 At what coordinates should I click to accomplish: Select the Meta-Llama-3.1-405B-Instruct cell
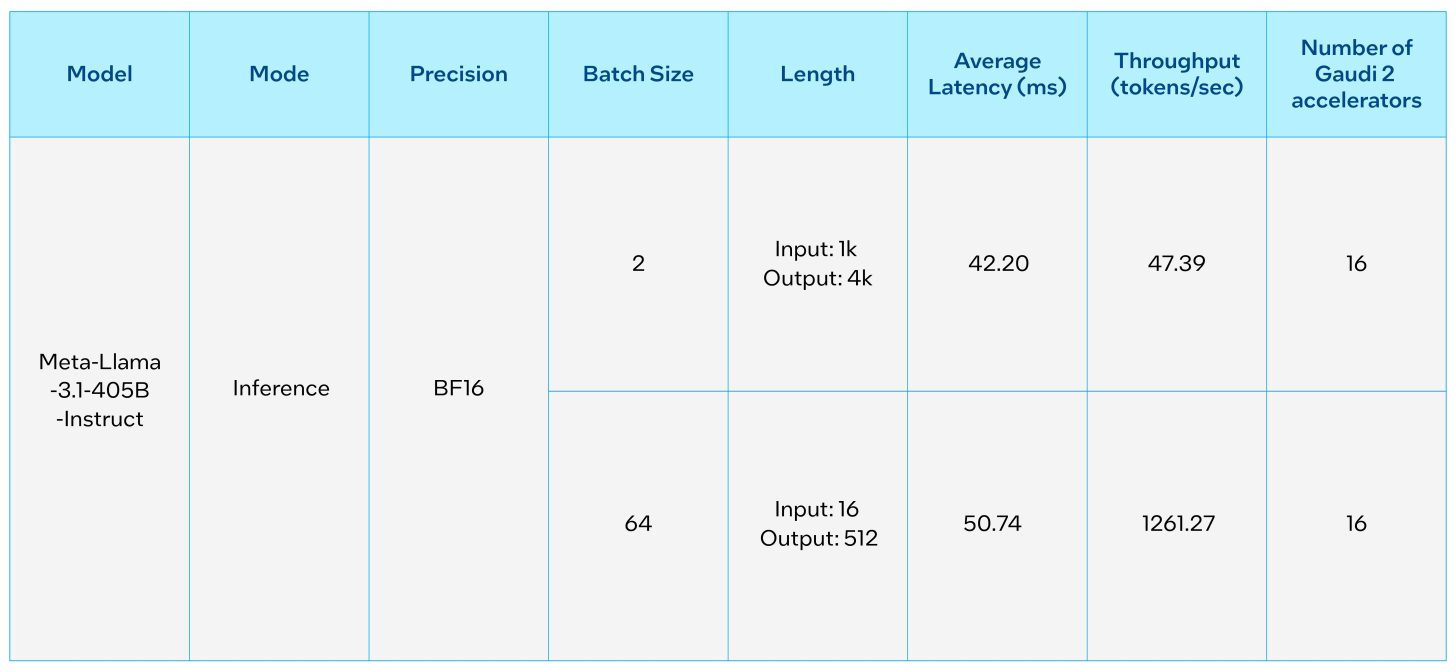[100, 390]
